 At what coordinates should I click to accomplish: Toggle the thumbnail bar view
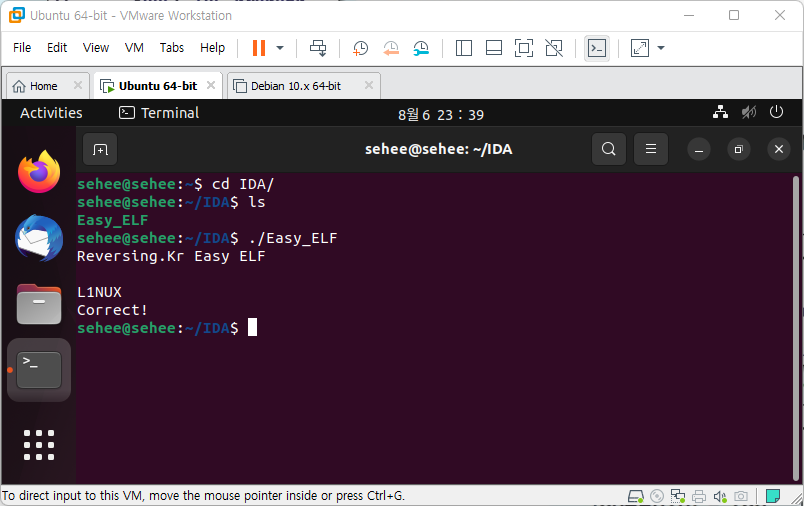pos(494,48)
